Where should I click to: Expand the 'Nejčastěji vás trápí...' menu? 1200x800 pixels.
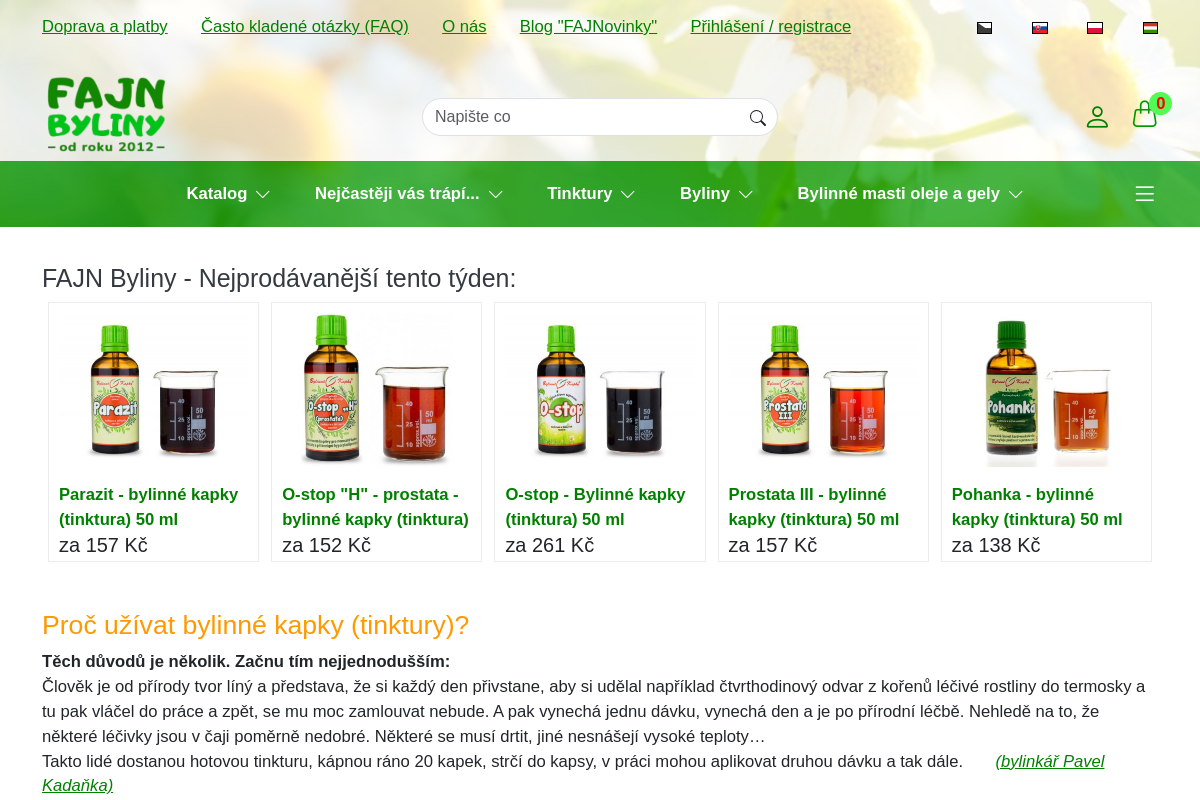click(409, 194)
